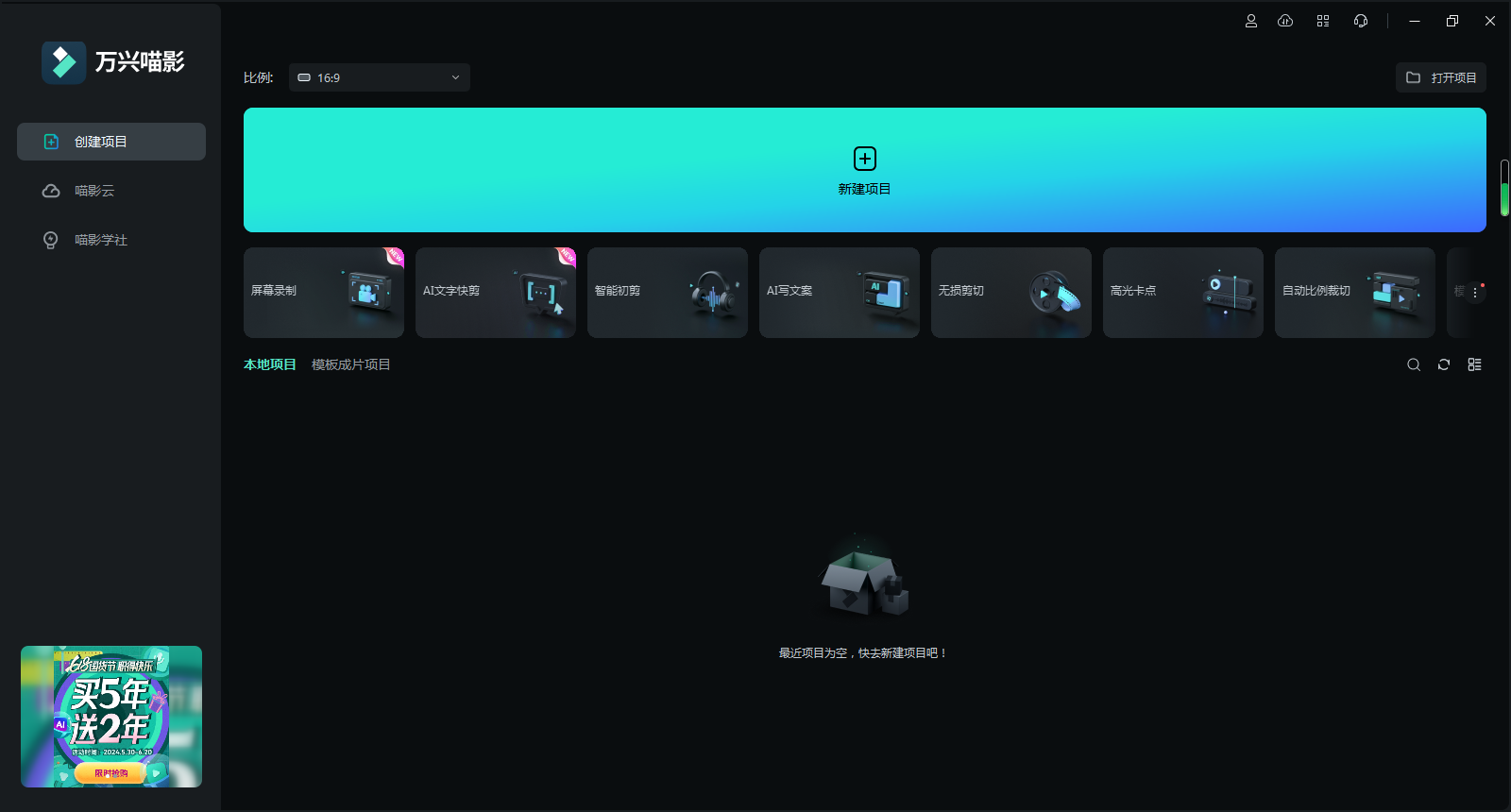Expand the 16:9 aspect ratio dropdown
Image resolution: width=1511 pixels, height=812 pixels.
click(x=380, y=77)
